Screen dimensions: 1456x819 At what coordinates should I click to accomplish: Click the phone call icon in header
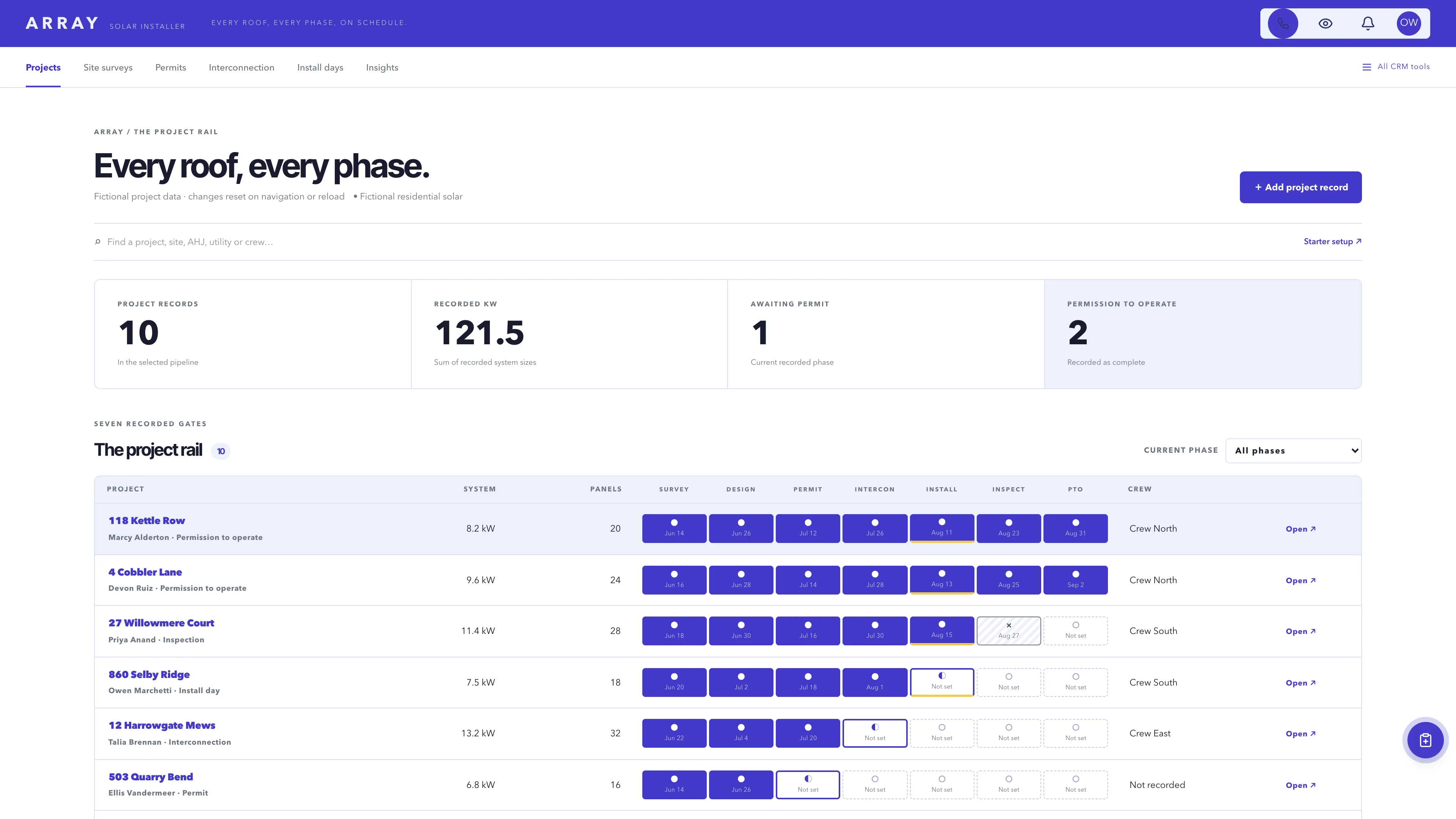pos(1282,23)
